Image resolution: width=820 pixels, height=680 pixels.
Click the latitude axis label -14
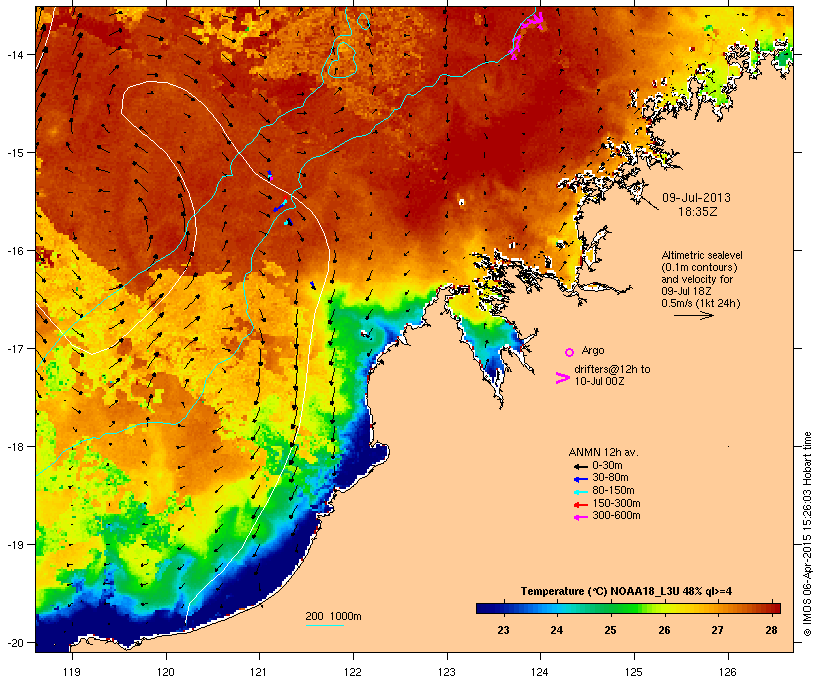pyautogui.click(x=14, y=55)
